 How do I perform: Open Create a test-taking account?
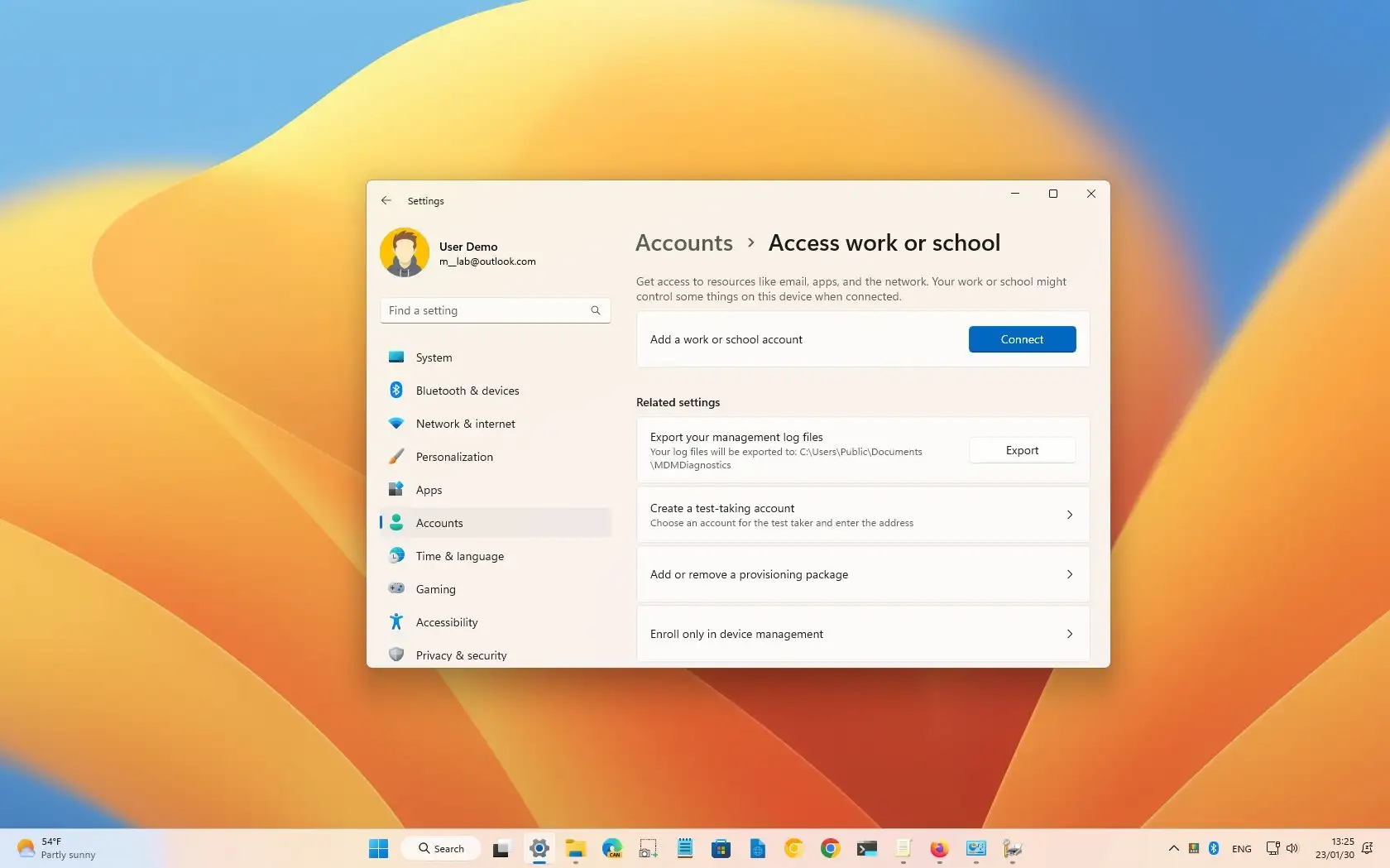[863, 515]
